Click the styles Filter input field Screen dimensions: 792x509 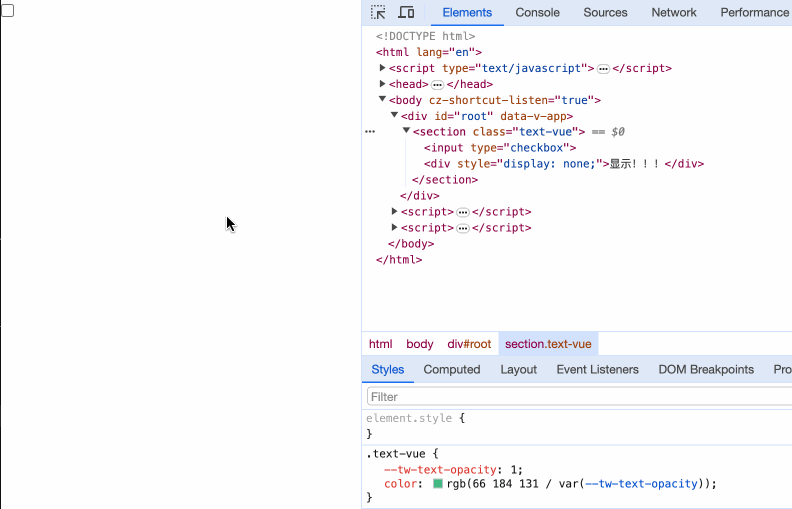pos(578,397)
